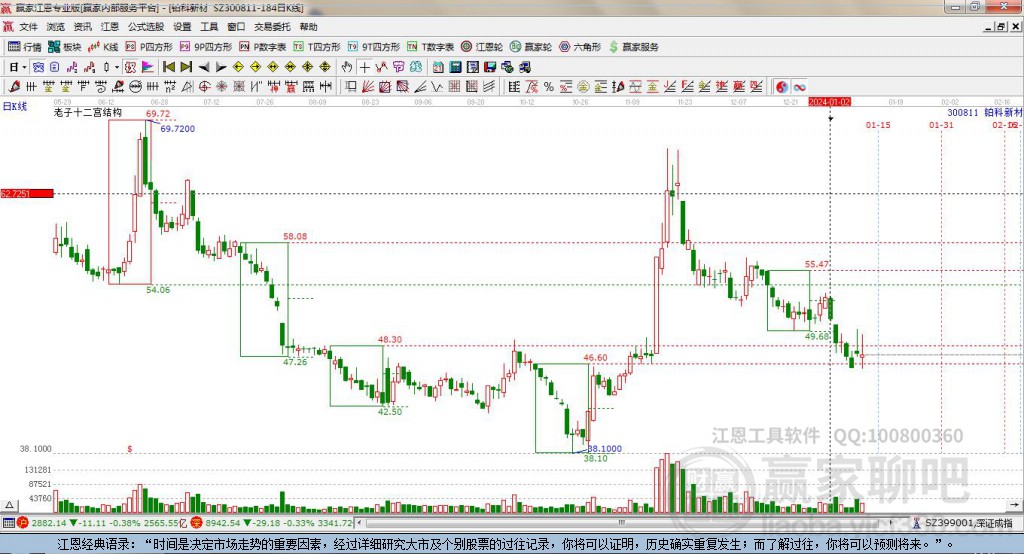Image resolution: width=1024 pixels, height=554 pixels.
Task: Click the 老子十二宫结构 indicator label
Action: (x=88, y=112)
